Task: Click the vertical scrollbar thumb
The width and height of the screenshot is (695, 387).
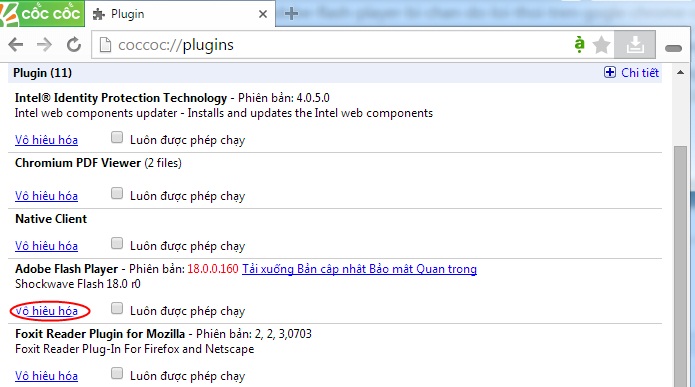Action: click(680, 266)
